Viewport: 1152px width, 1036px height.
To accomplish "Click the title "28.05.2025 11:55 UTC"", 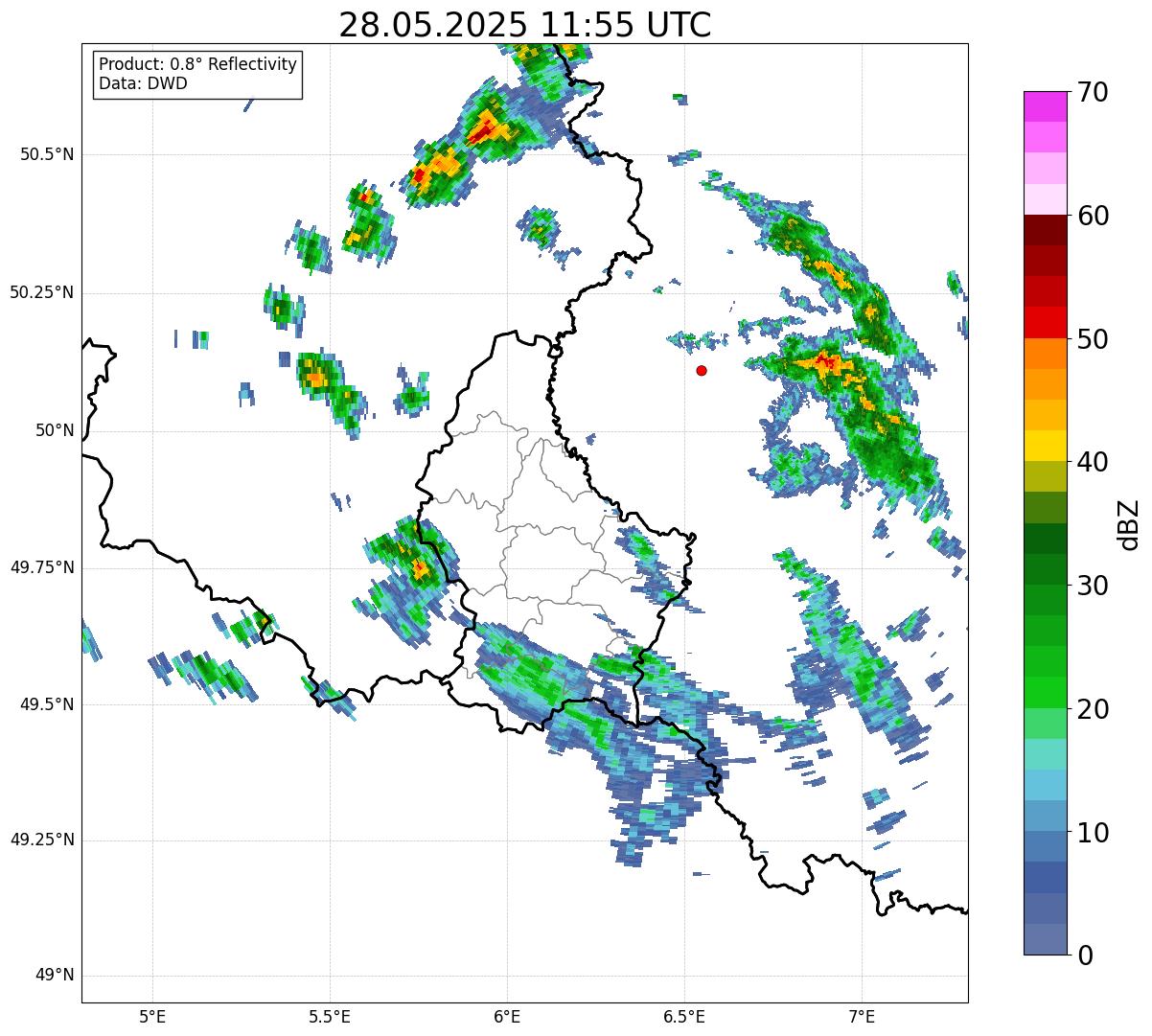I will [525, 25].
